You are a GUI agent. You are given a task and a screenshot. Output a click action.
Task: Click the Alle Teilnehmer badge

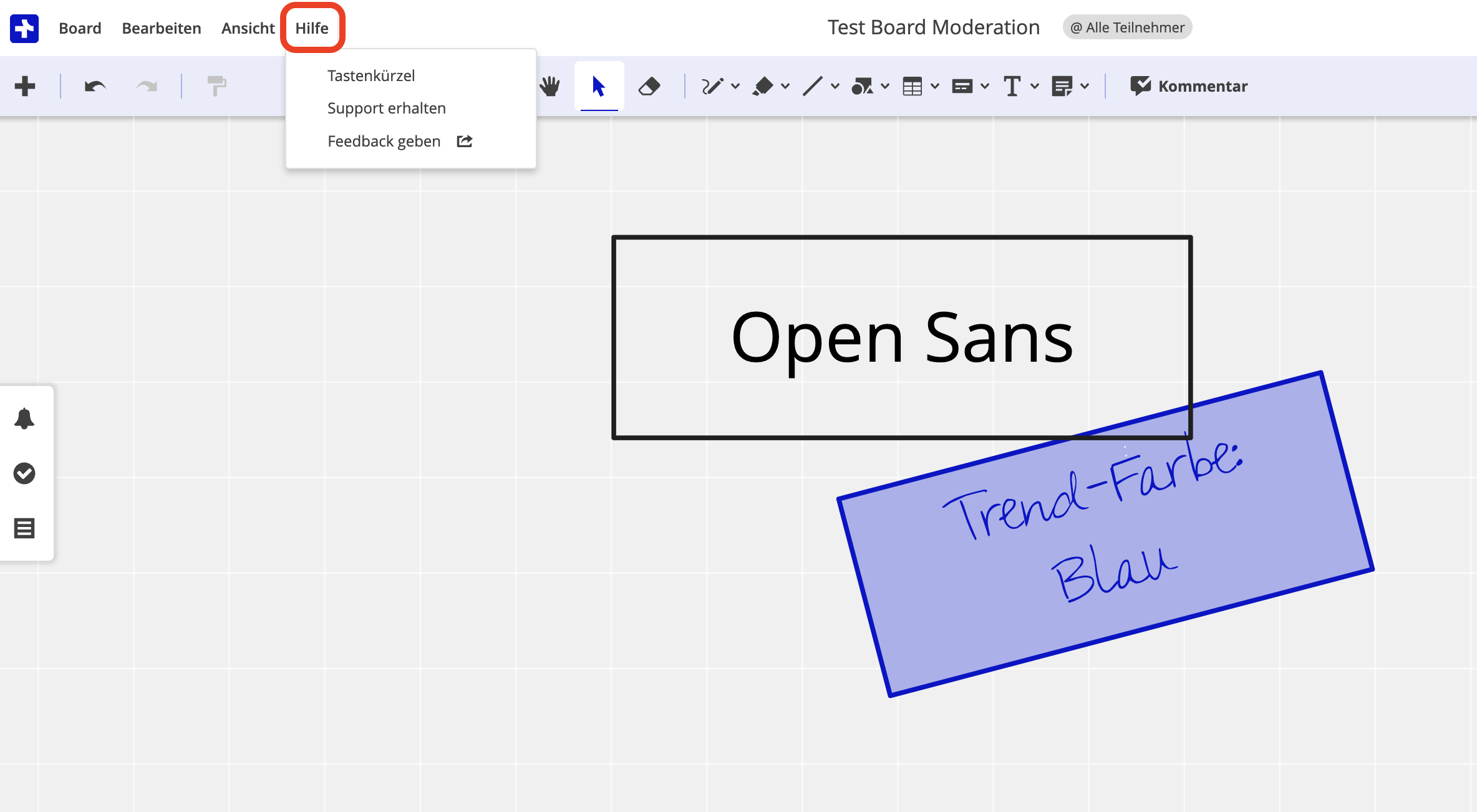1127,27
